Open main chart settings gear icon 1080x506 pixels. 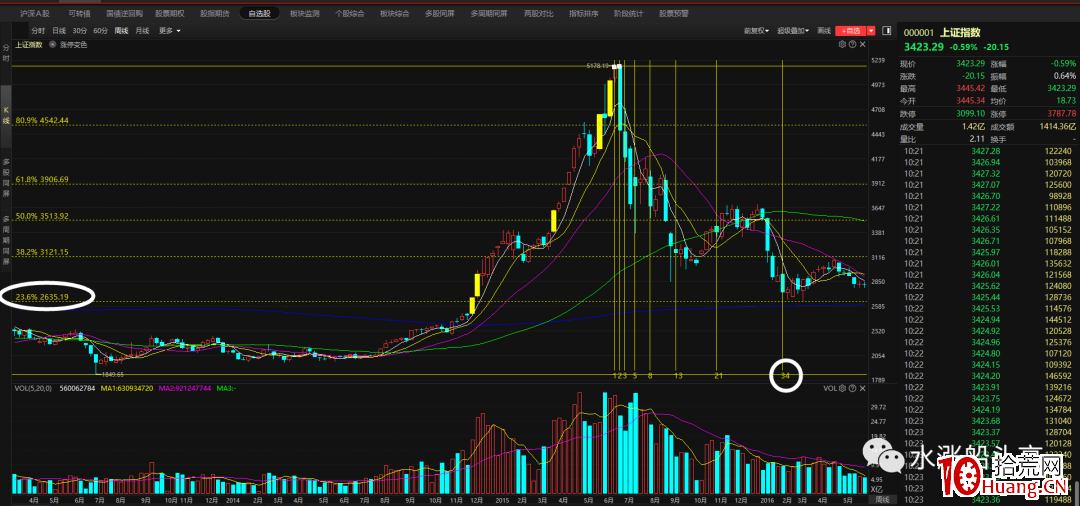842,45
